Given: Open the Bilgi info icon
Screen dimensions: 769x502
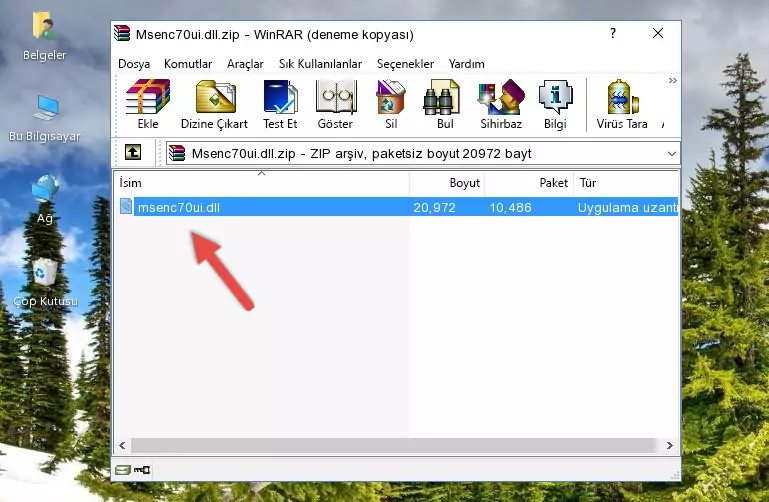Looking at the screenshot, I should (x=555, y=104).
